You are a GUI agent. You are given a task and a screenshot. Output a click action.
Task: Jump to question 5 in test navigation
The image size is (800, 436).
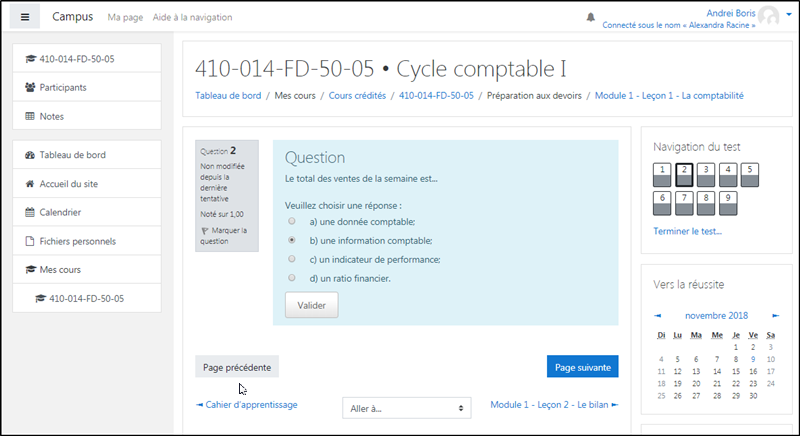[750, 174]
